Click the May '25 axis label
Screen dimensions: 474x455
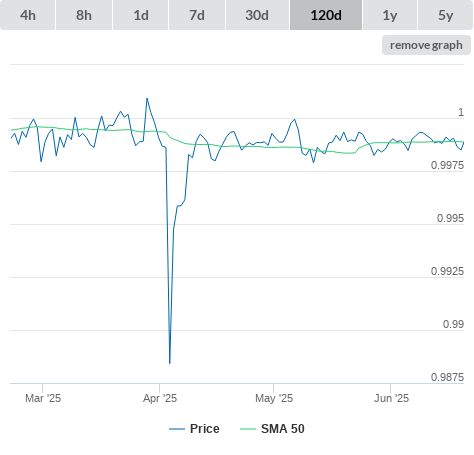274,398
